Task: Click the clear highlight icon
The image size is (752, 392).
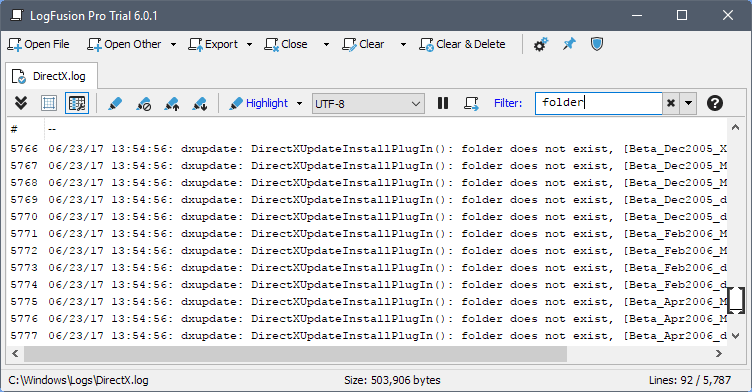Action: pos(143,103)
